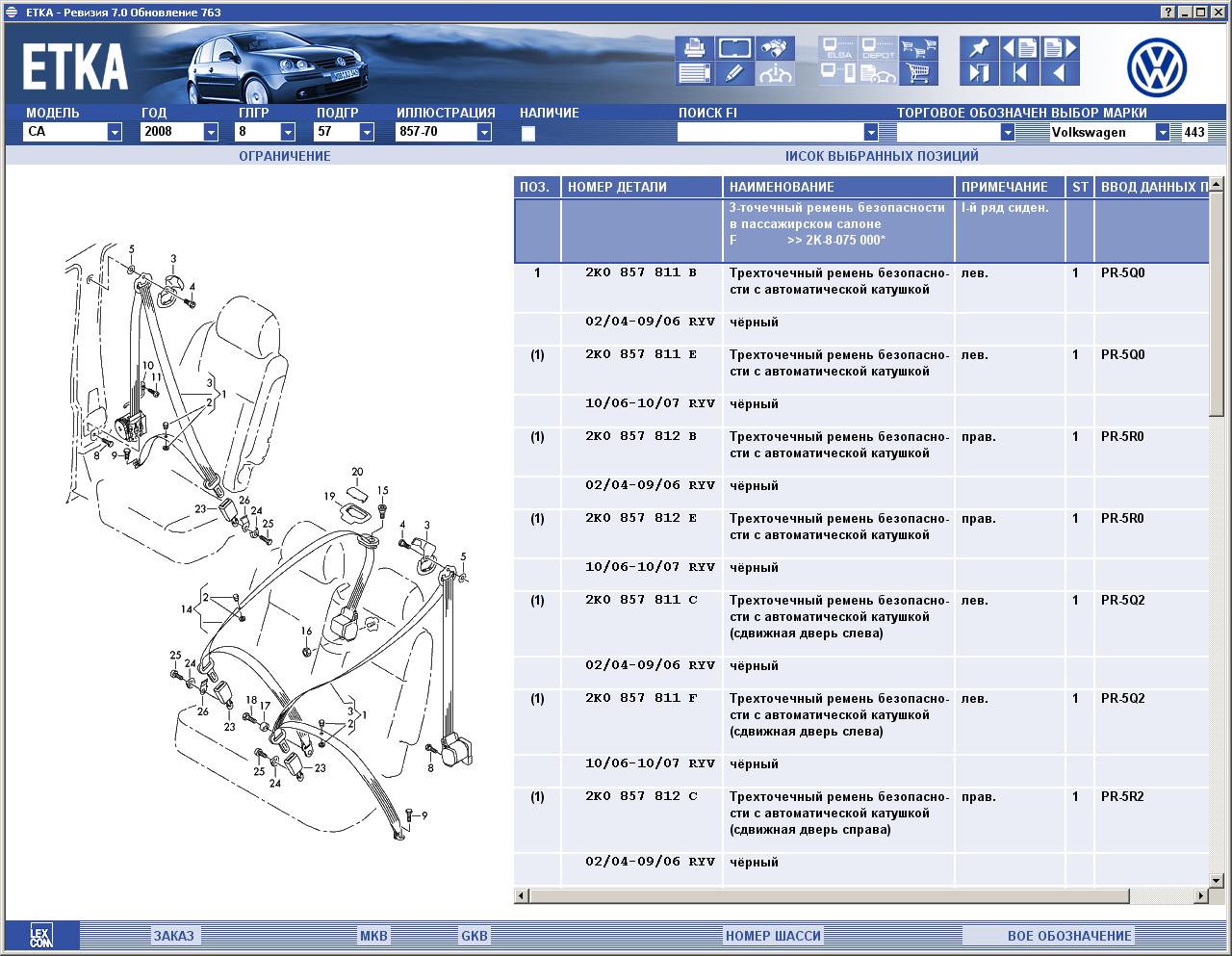Click the LexCom logo

pos(41,935)
